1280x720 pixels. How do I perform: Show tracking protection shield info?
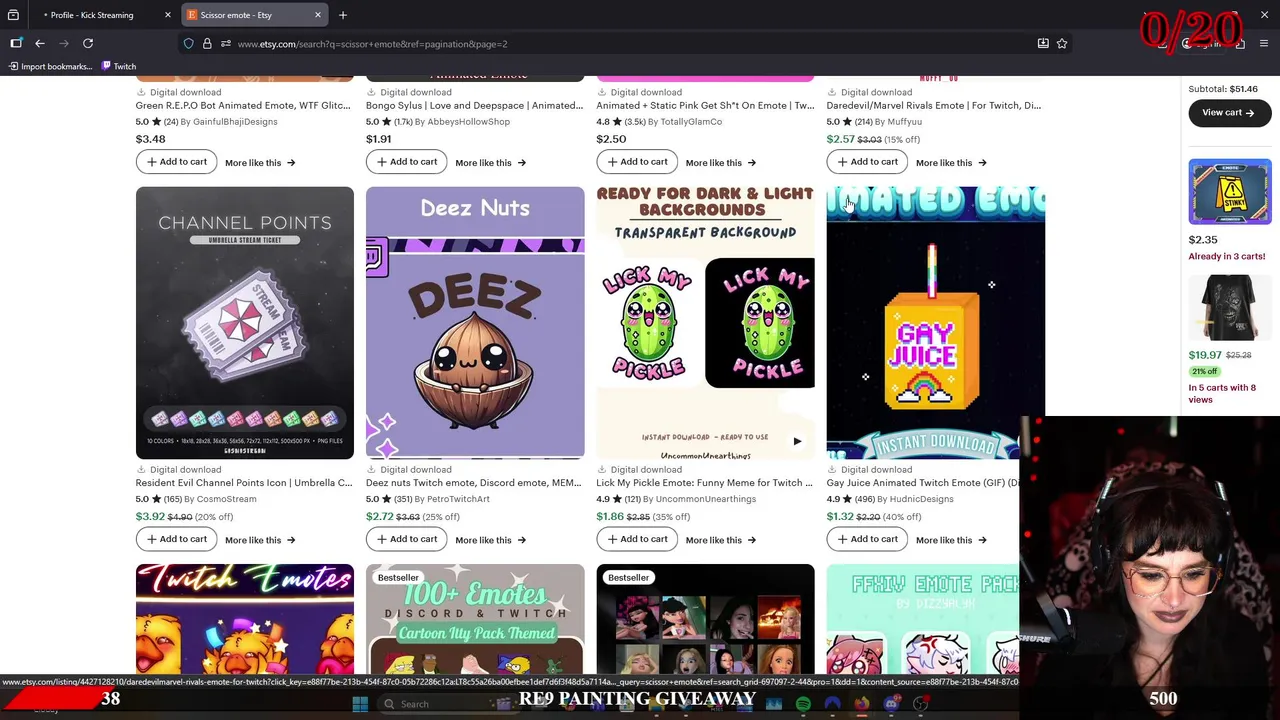click(188, 44)
